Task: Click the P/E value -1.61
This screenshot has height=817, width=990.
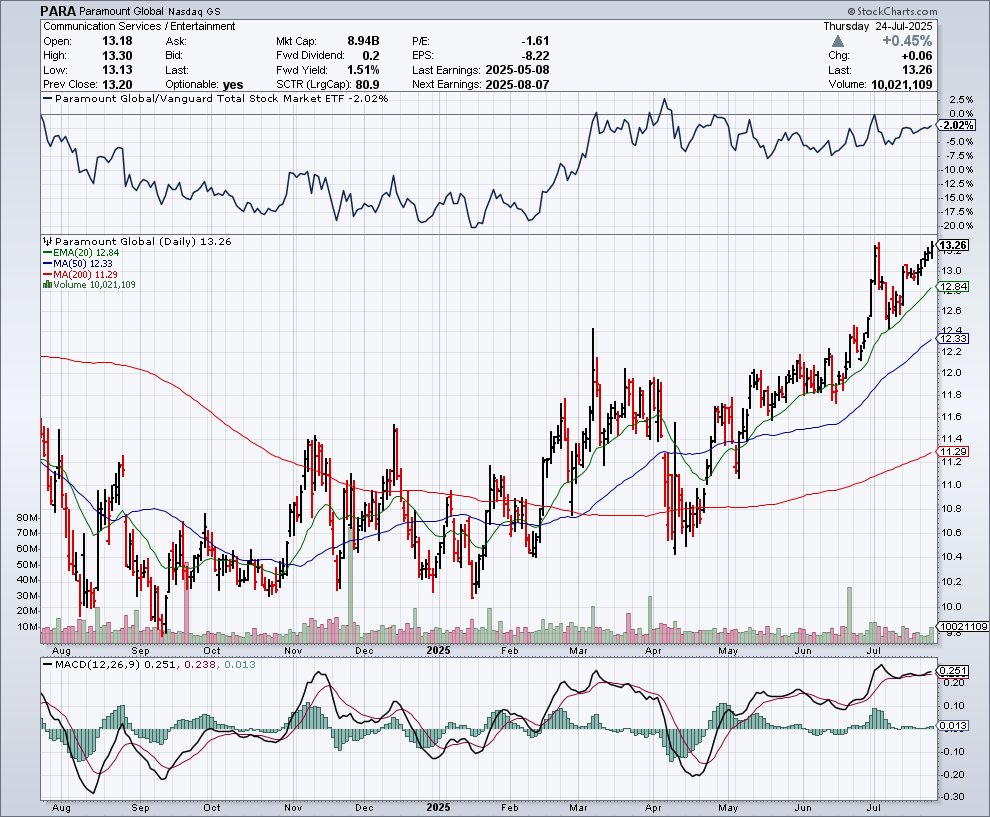Action: (535, 41)
